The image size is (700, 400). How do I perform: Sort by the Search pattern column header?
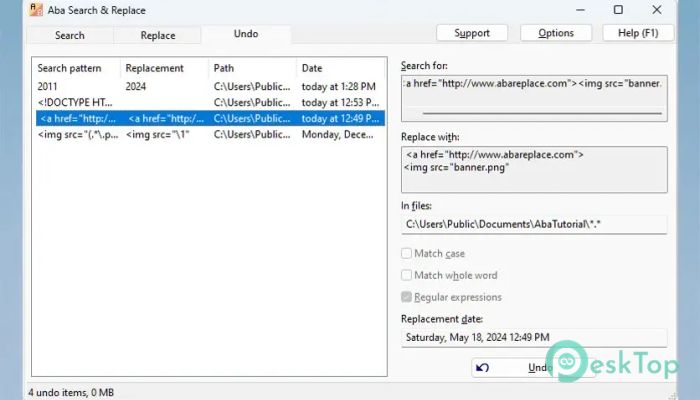pos(77,68)
